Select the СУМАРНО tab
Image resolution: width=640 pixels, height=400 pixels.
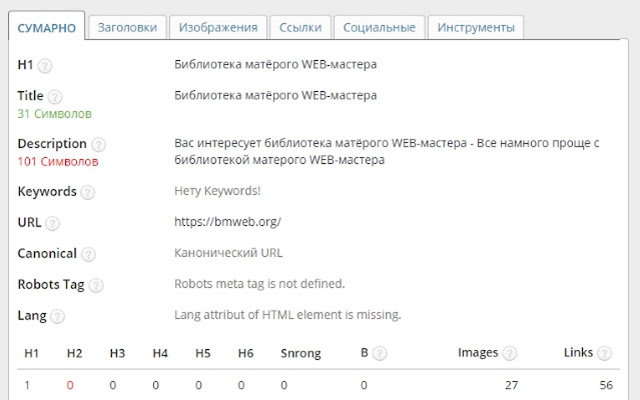(47, 28)
